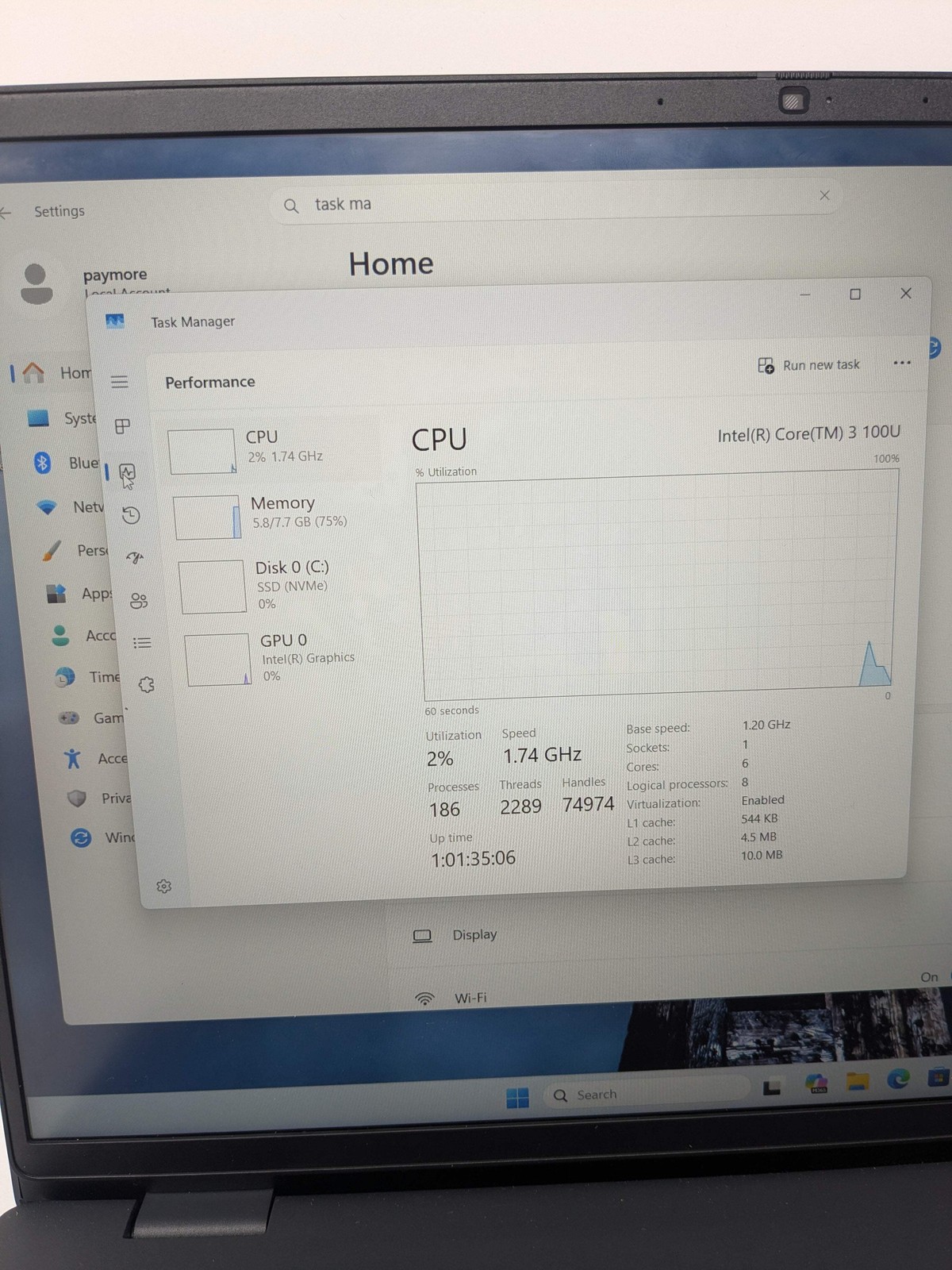Open File Explorer from taskbar

coord(857,1082)
